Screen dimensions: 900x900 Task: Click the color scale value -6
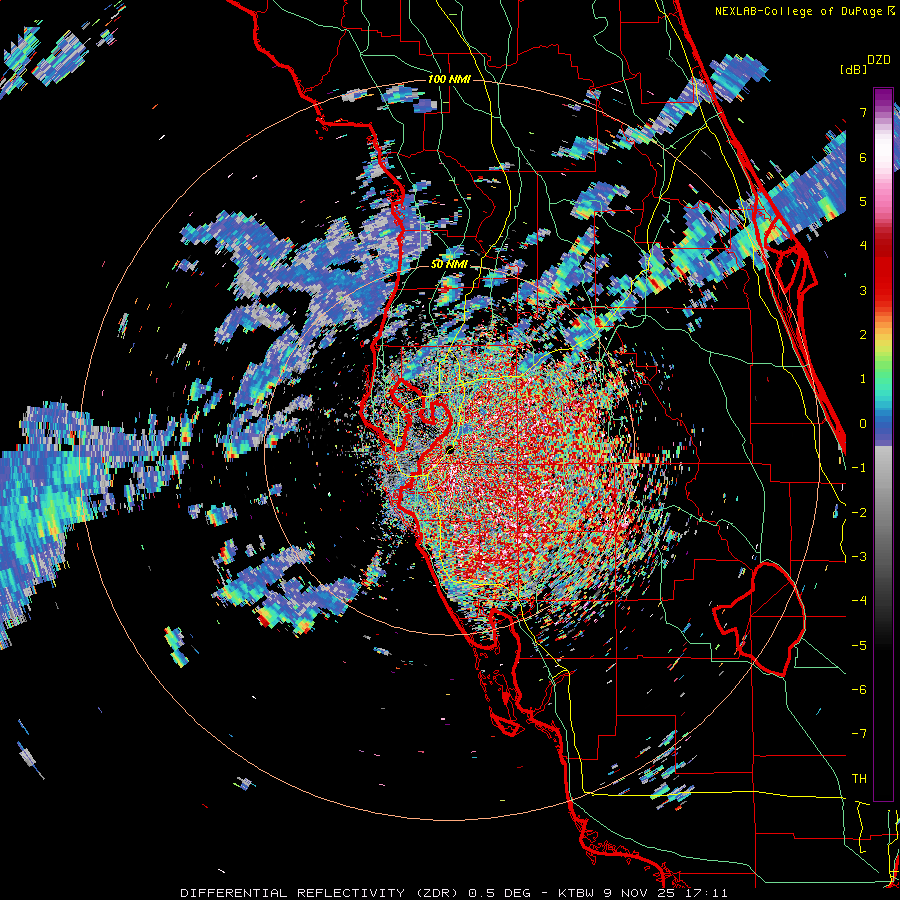tap(859, 690)
